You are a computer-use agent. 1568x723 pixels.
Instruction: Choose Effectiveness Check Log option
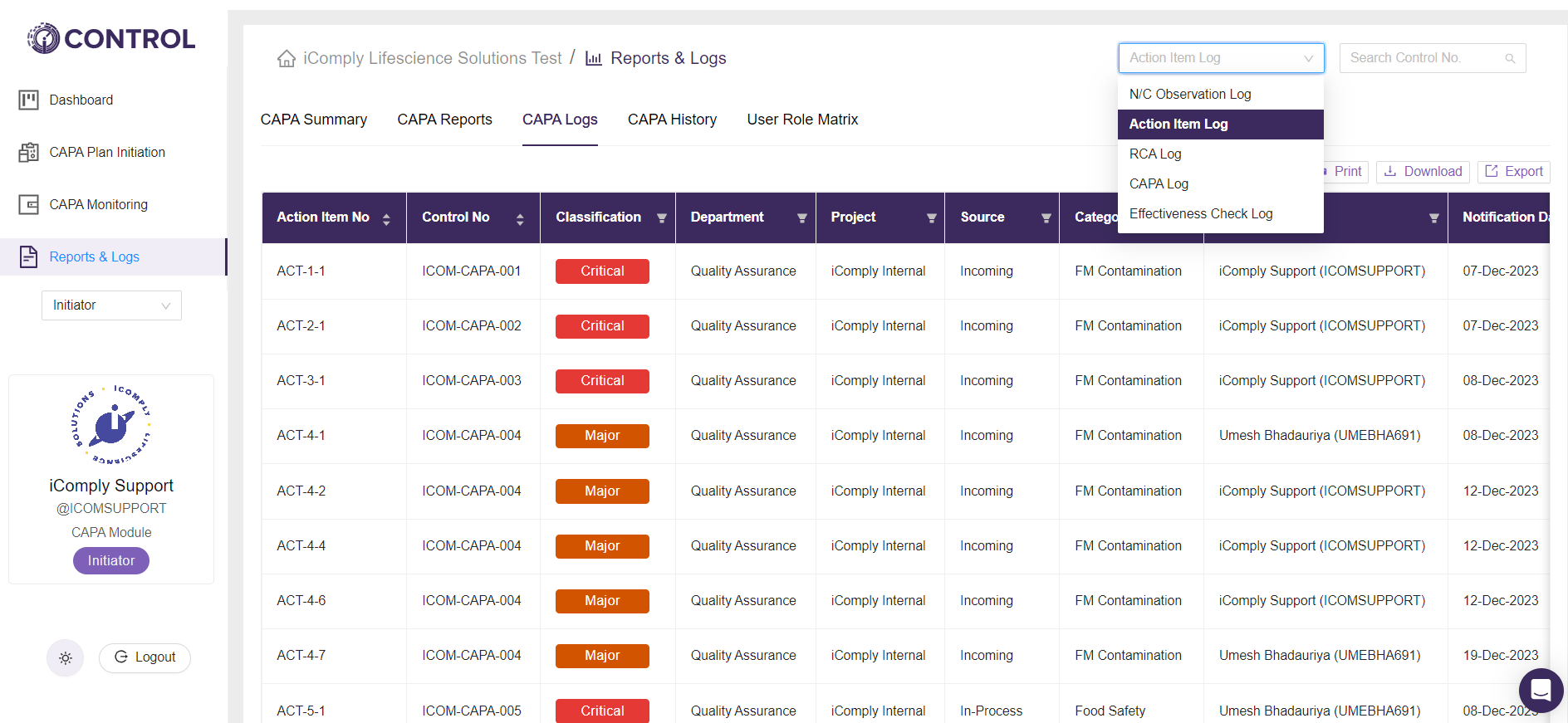click(1200, 214)
